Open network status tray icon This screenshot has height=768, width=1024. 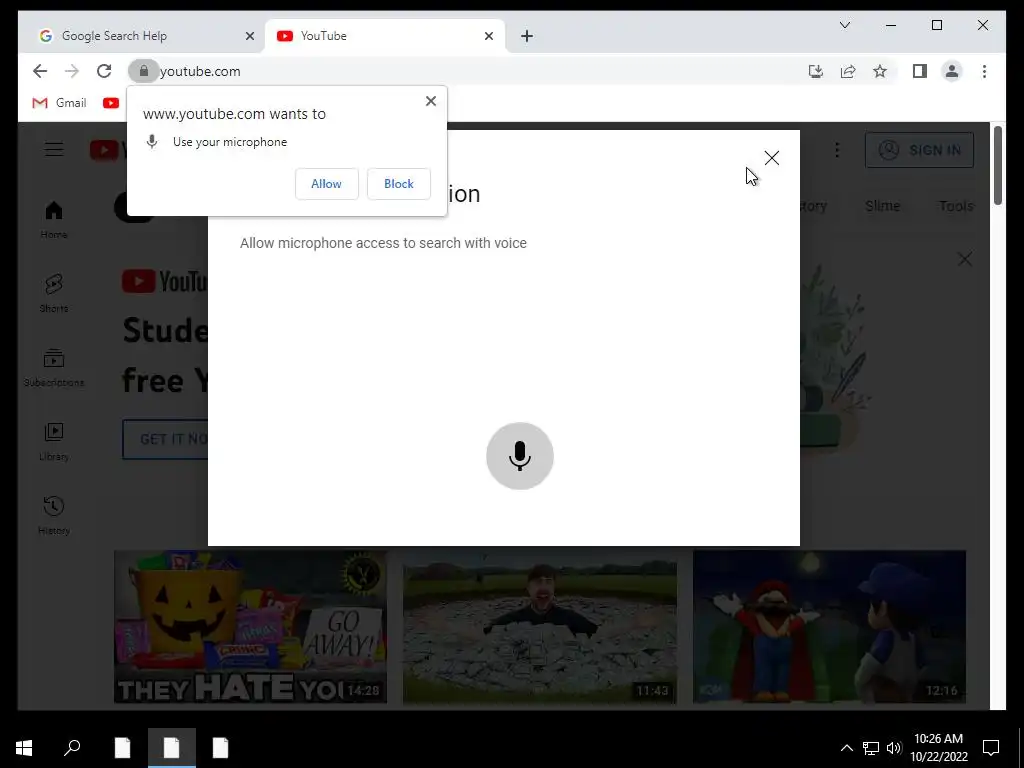pyautogui.click(x=871, y=748)
